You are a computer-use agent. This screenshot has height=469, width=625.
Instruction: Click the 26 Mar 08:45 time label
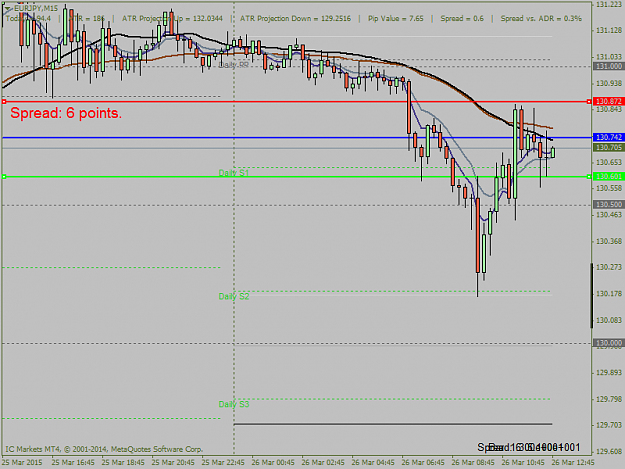tap(473, 463)
